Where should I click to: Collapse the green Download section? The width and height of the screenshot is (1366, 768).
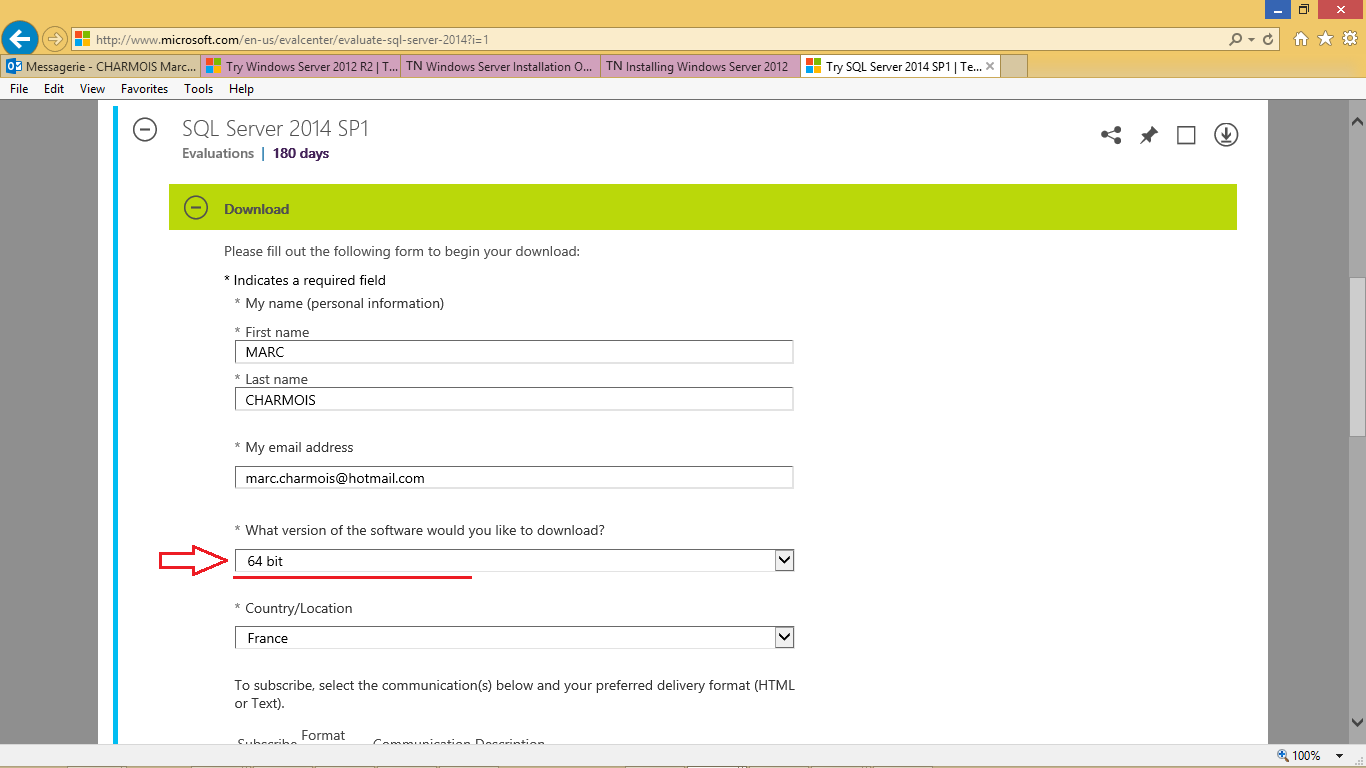196,208
